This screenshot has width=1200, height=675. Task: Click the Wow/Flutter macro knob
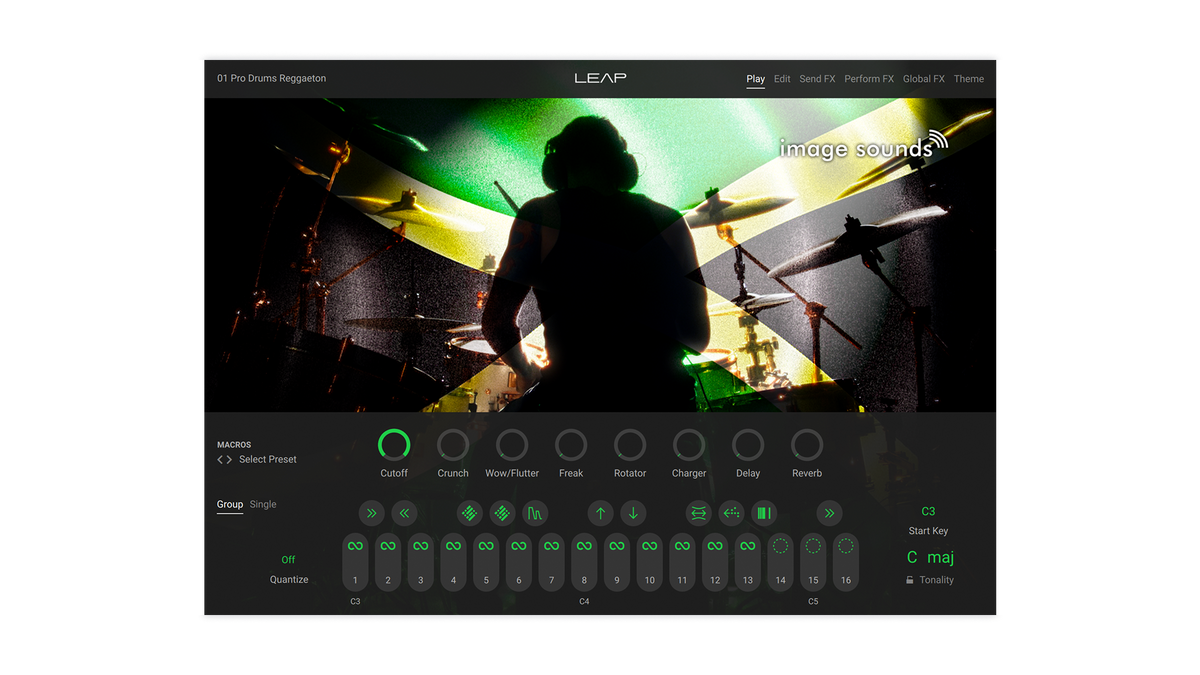tap(512, 445)
